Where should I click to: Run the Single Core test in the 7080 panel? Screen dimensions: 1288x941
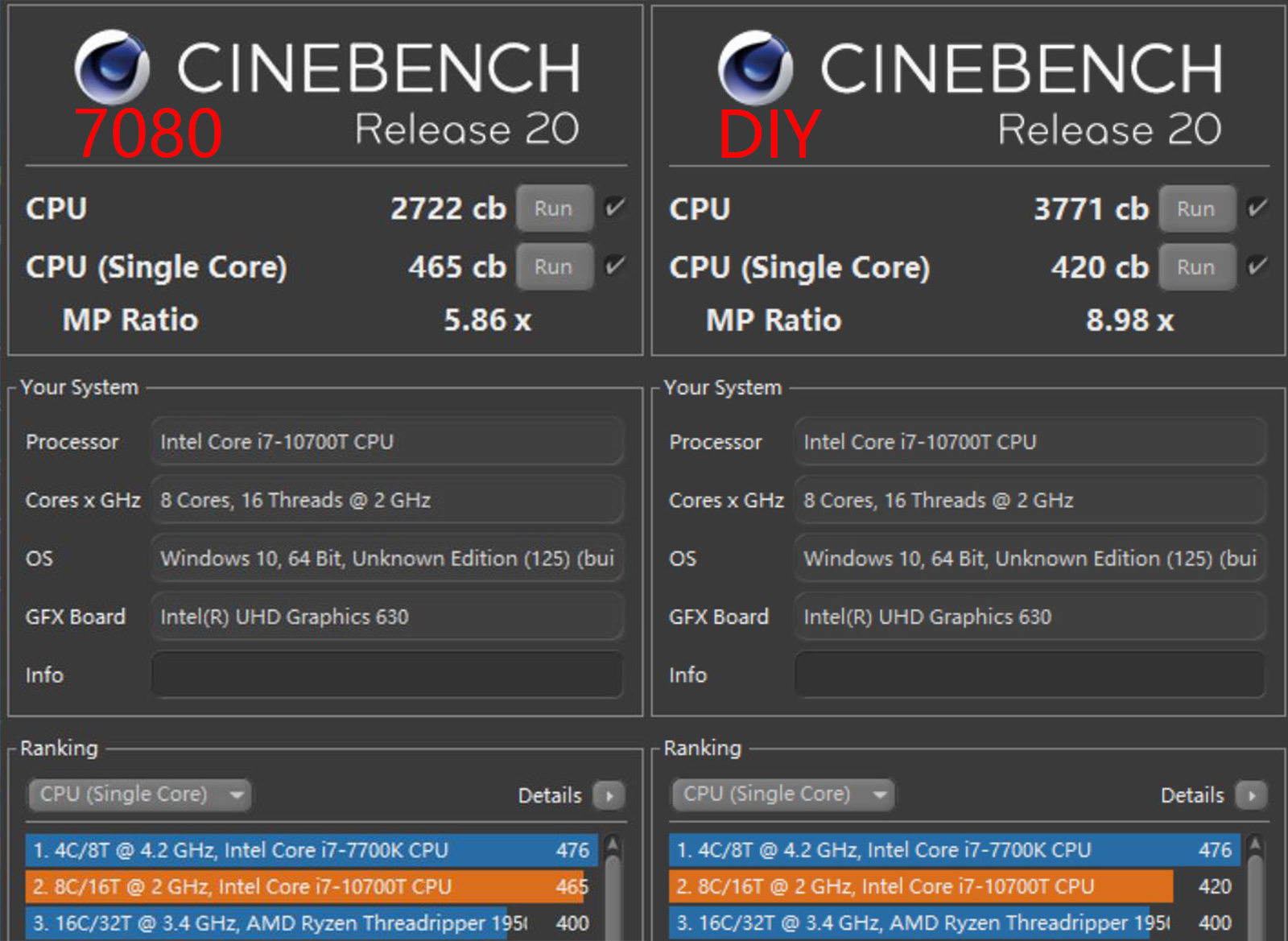point(554,266)
